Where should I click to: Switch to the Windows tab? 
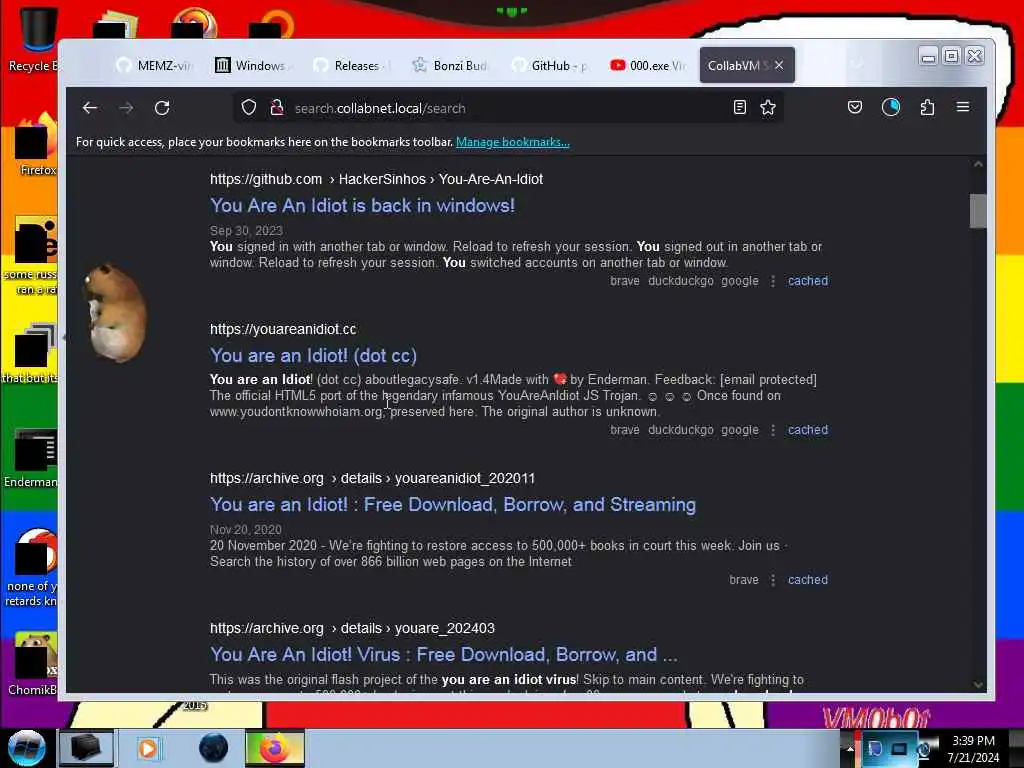(x=253, y=65)
